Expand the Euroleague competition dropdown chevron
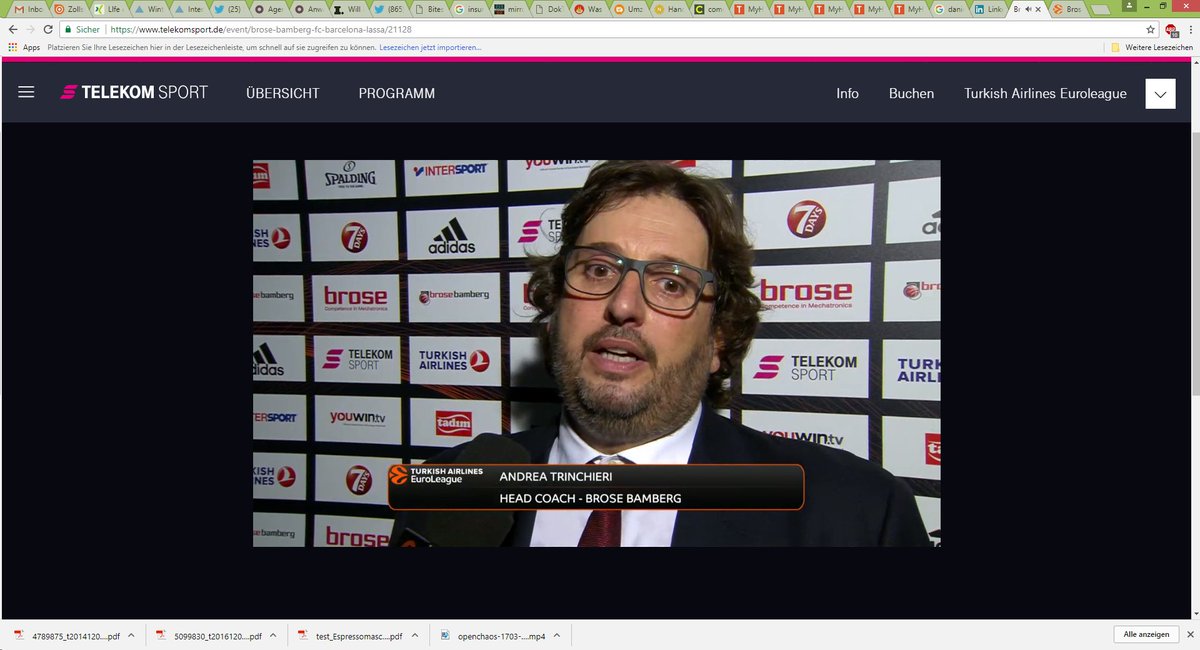 (1160, 94)
